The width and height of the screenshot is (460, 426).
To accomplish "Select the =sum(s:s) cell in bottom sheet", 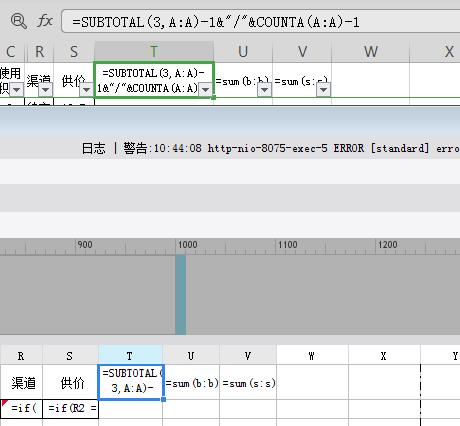I will 249,383.
